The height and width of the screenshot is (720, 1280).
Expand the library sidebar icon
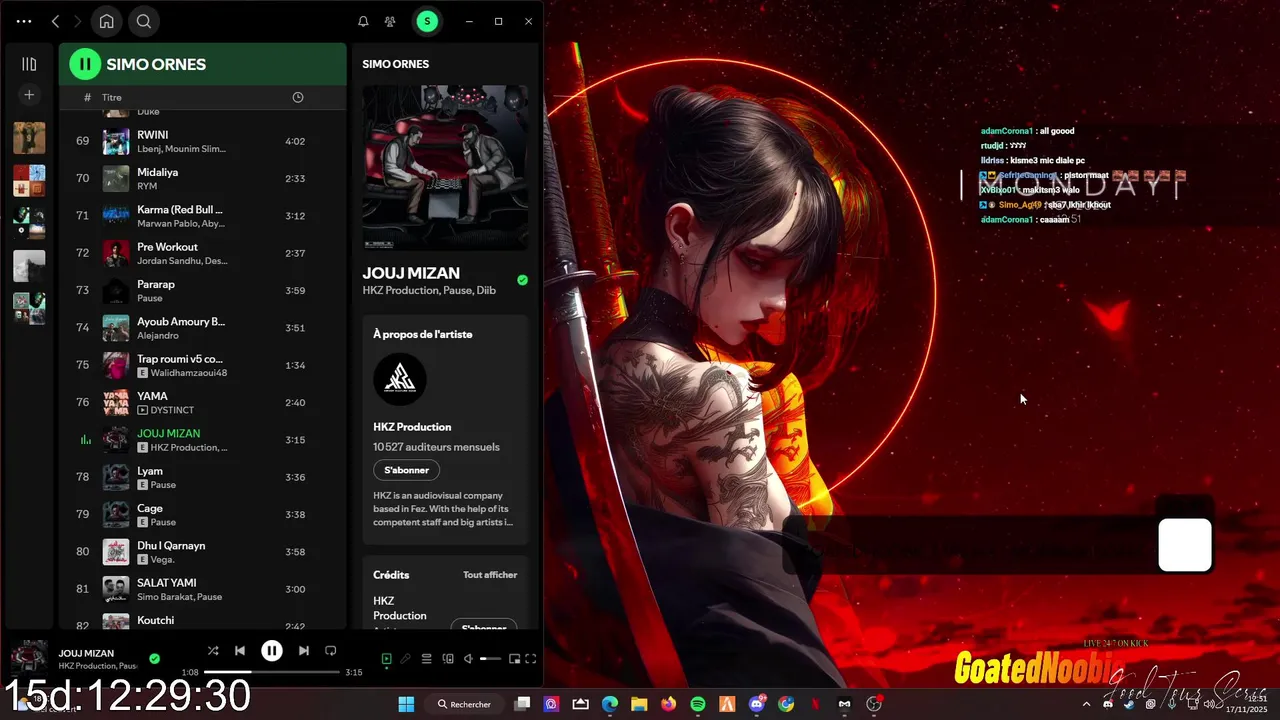click(29, 64)
